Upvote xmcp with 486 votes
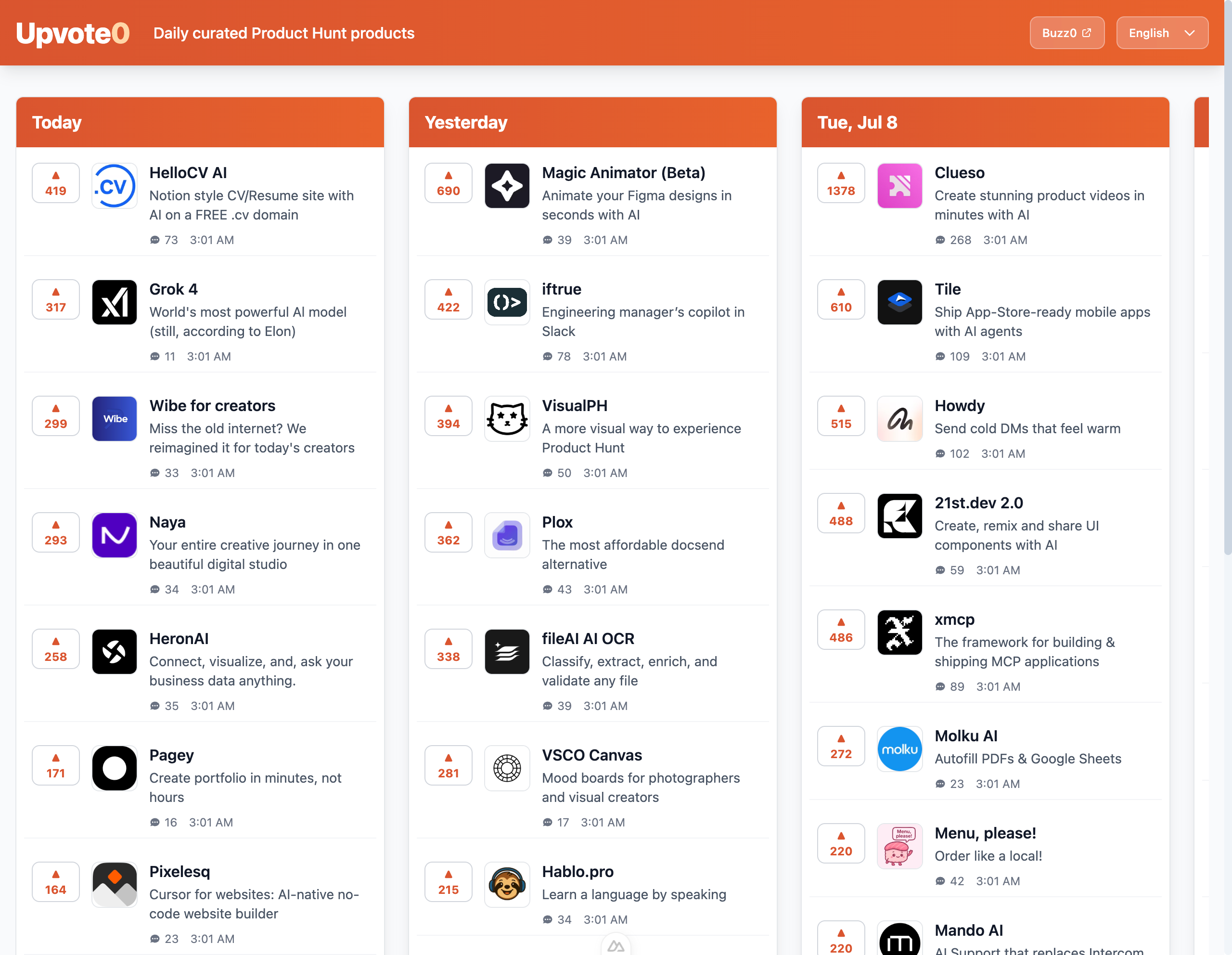Viewport: 1232px width, 955px height. pos(841,630)
